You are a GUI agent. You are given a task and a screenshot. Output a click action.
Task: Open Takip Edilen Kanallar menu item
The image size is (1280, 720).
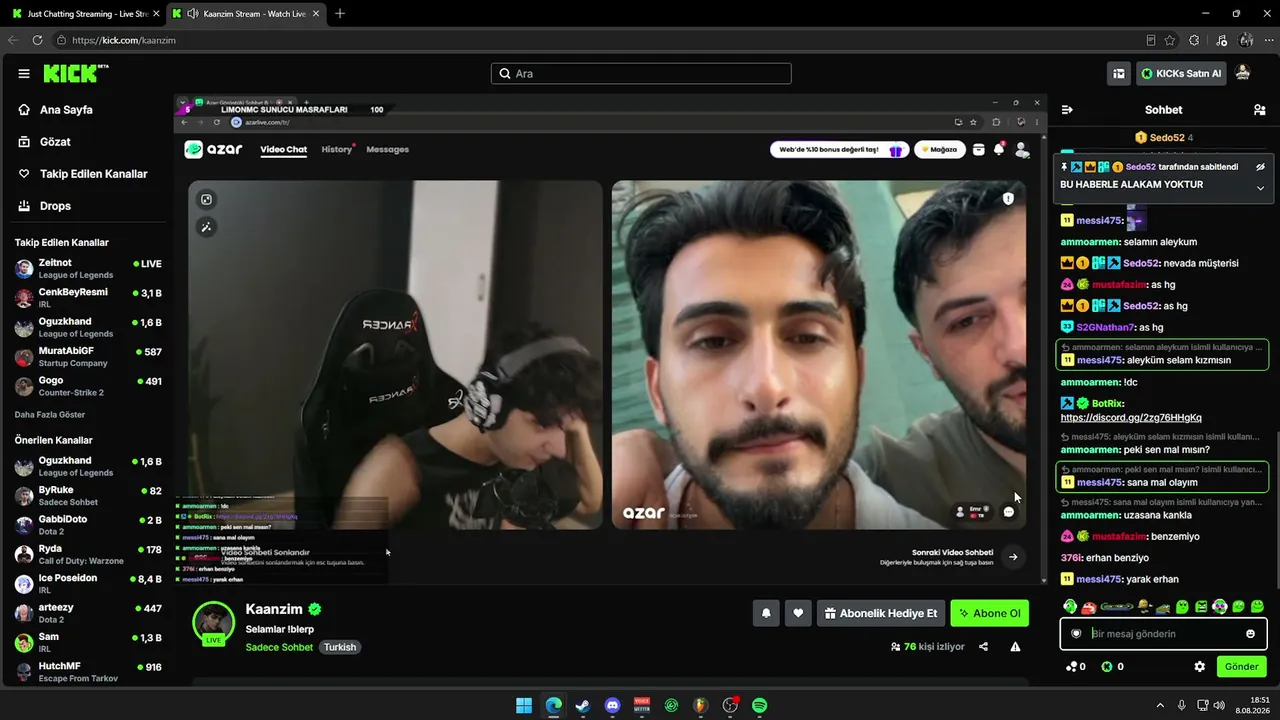[x=84, y=174]
